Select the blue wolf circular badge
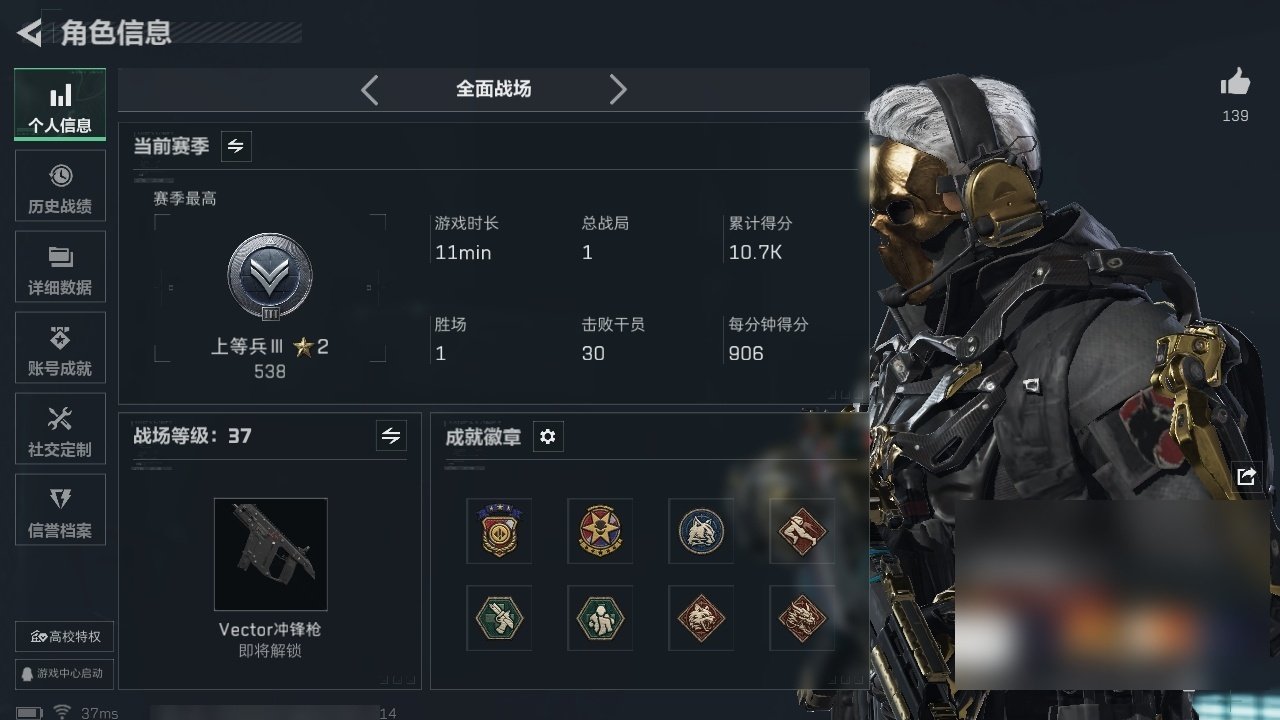This screenshot has height=720, width=1280. (x=701, y=531)
